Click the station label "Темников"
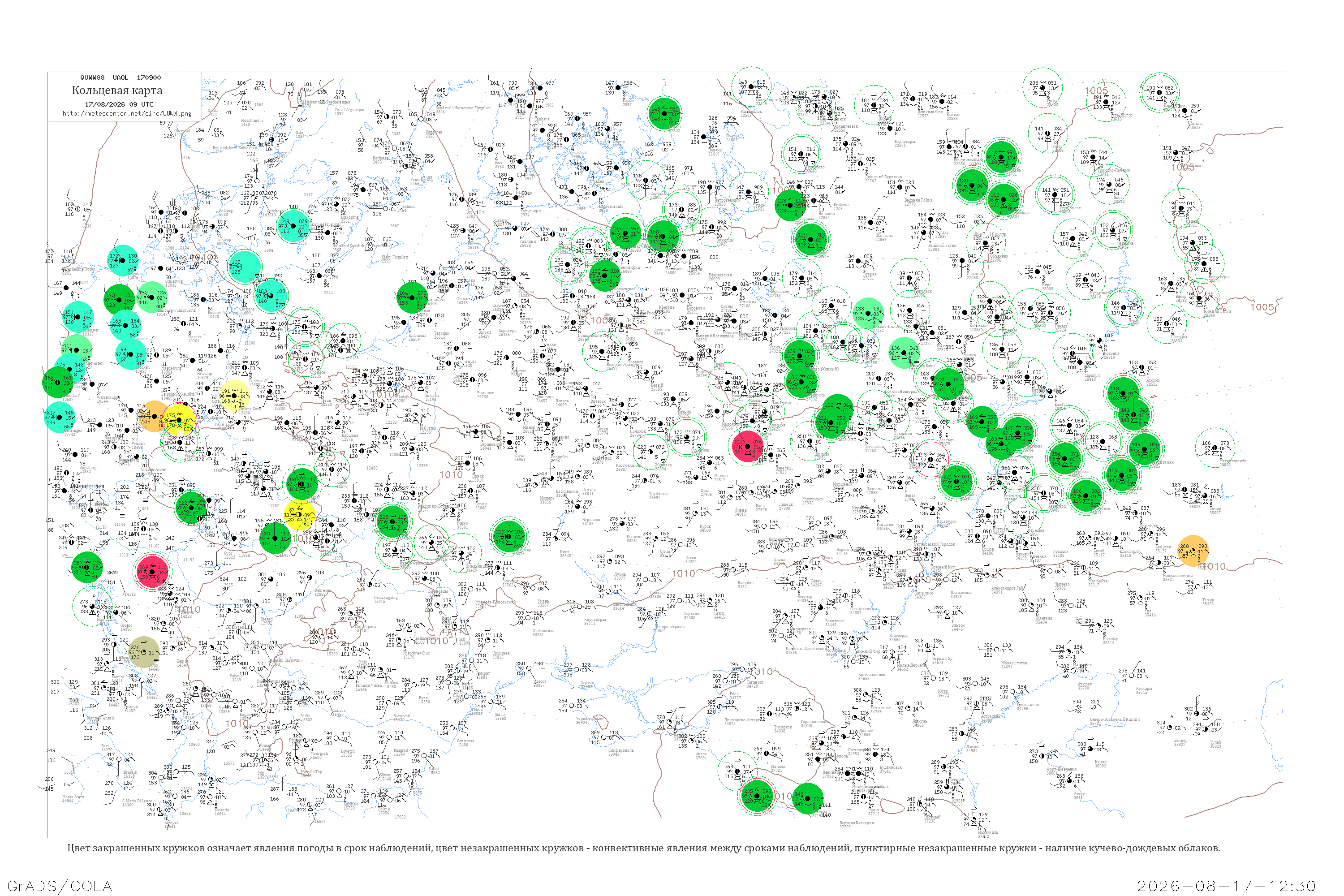The height and width of the screenshot is (896, 1344). click(874, 447)
